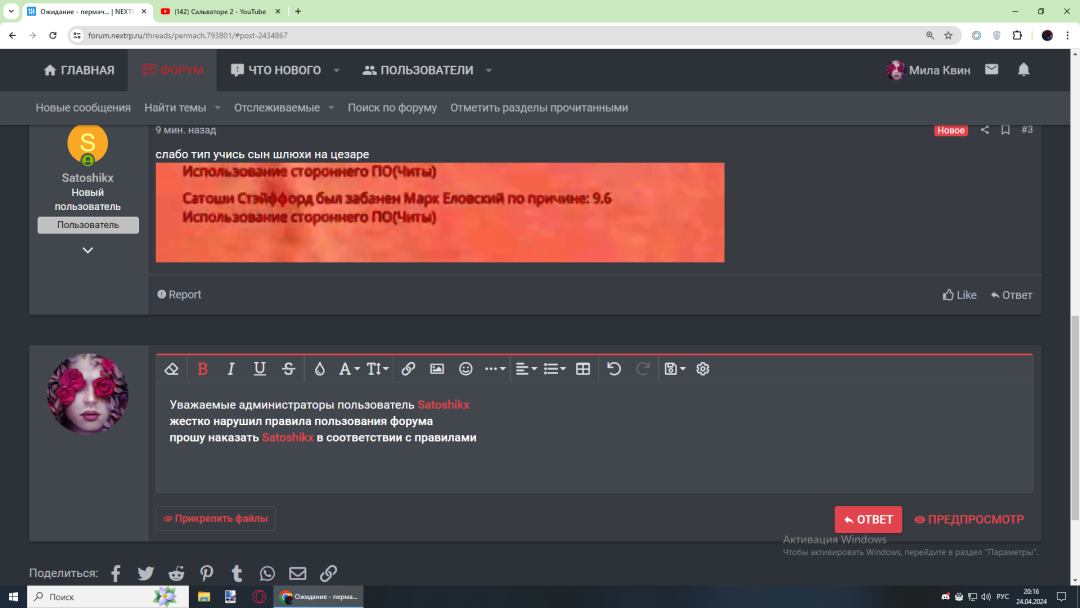The image size is (1080, 608).
Task: Click the Прикрепить файлы button
Action: tap(215, 519)
